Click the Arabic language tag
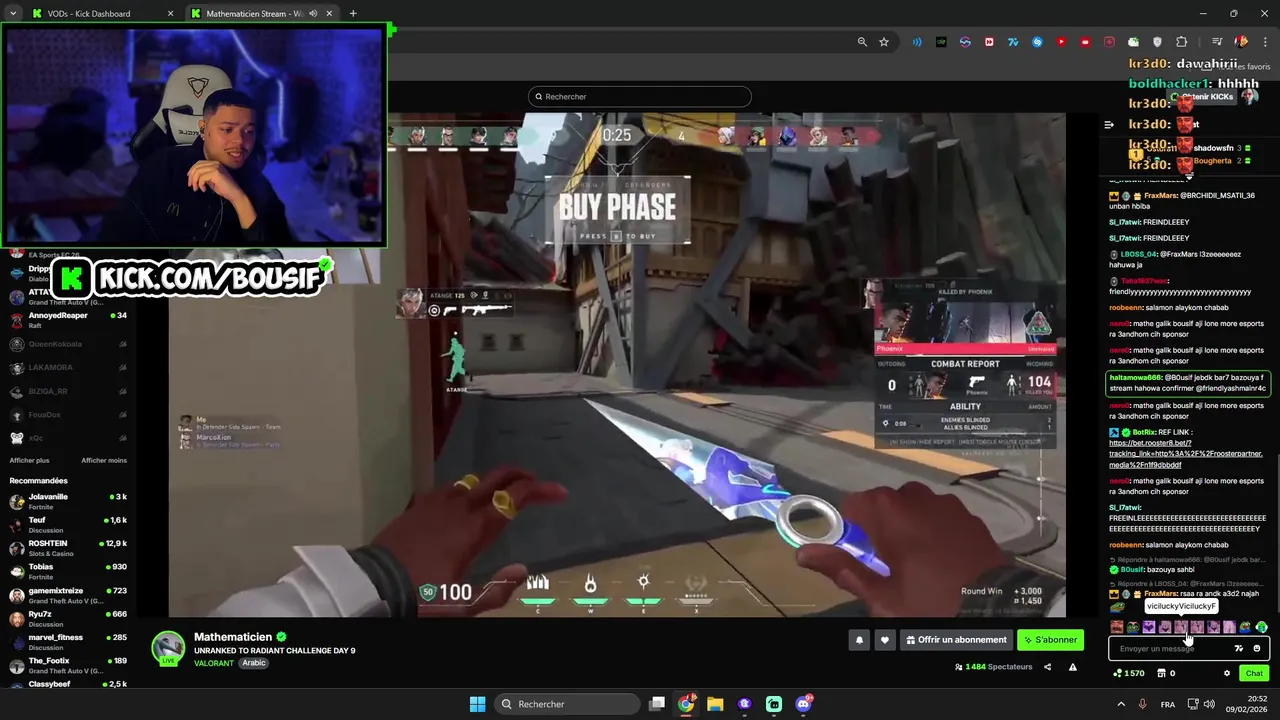This screenshot has width=1280, height=720. pyautogui.click(x=254, y=663)
